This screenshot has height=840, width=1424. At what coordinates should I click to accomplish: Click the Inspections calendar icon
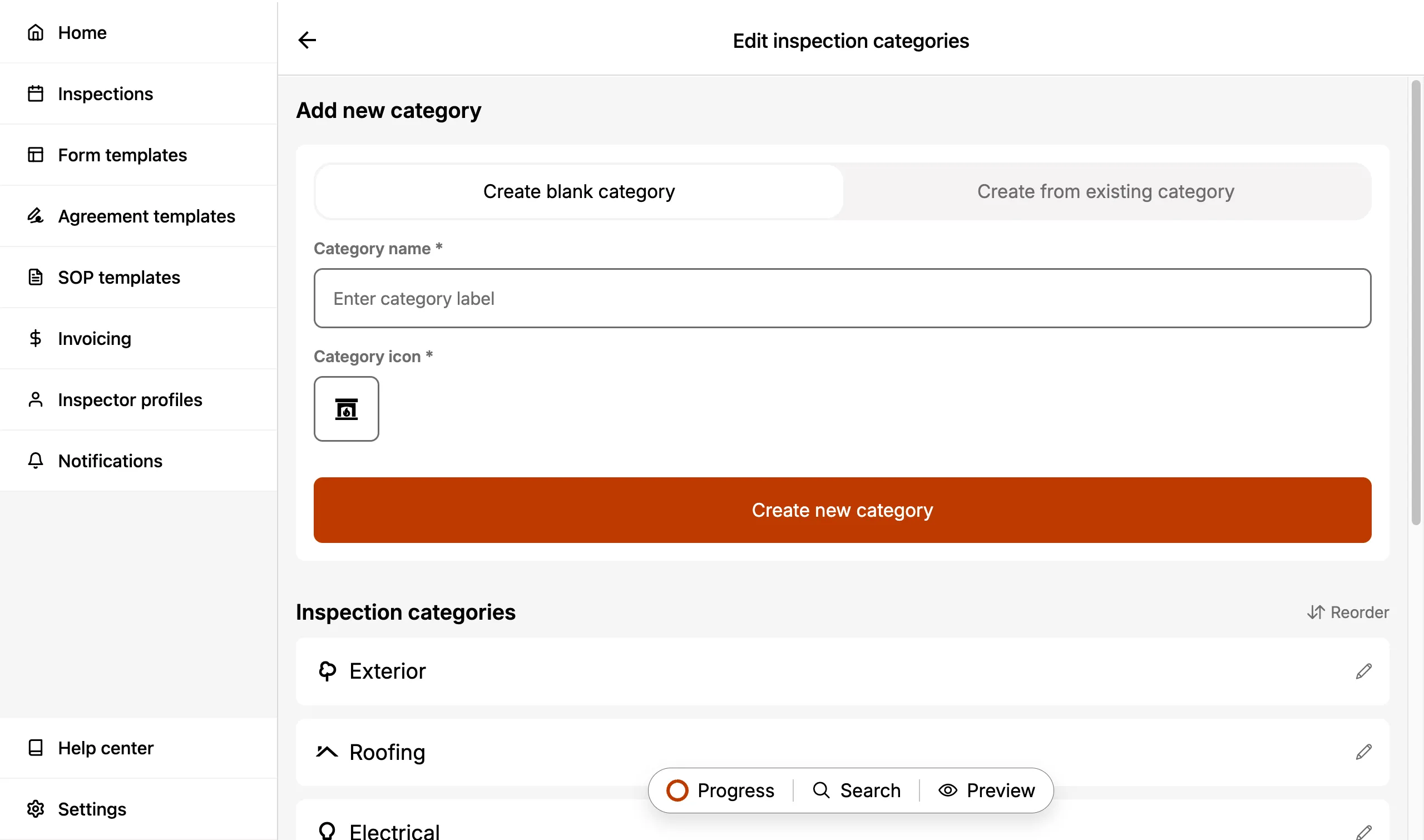coord(36,93)
